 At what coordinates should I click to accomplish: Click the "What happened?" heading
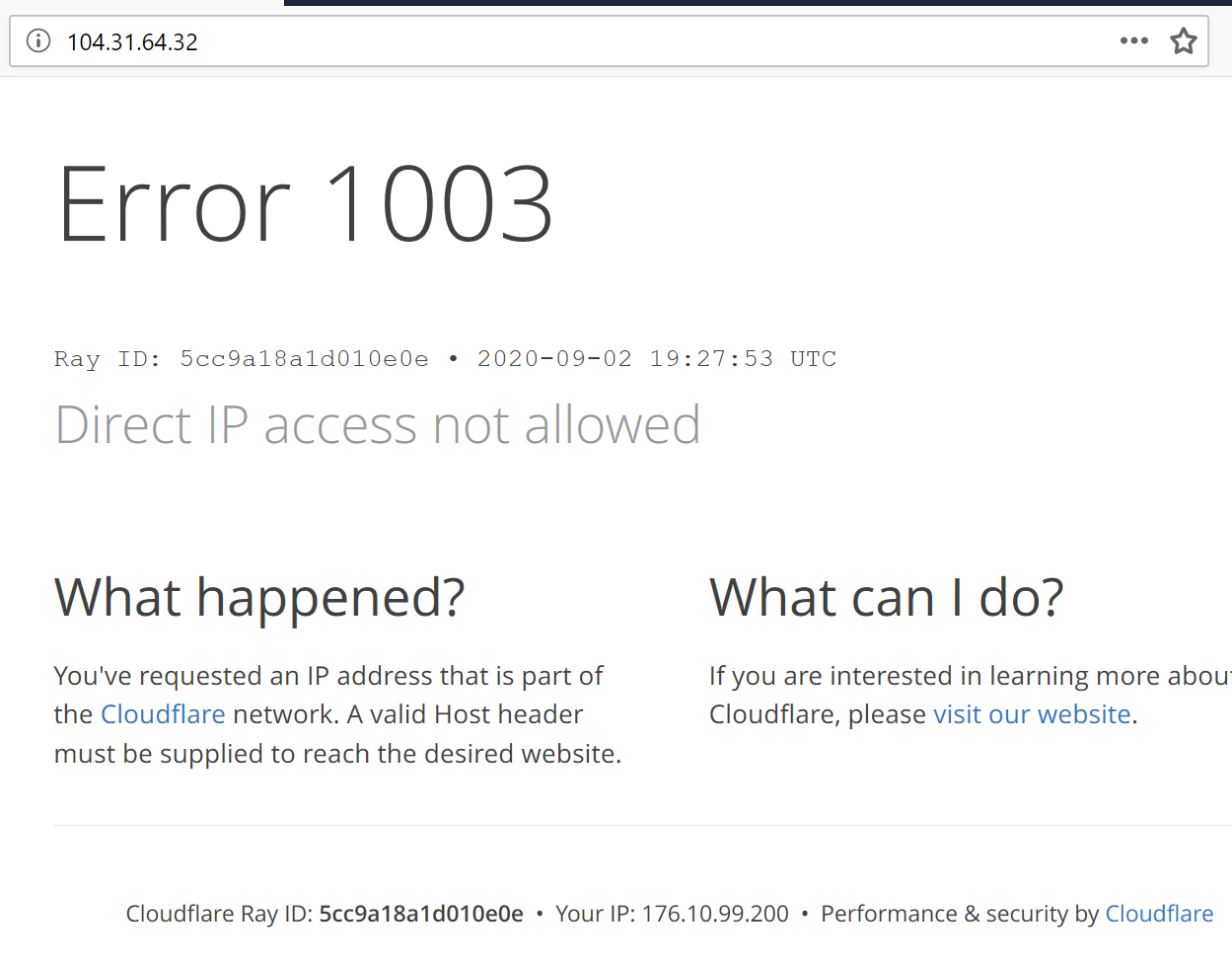coord(259,598)
